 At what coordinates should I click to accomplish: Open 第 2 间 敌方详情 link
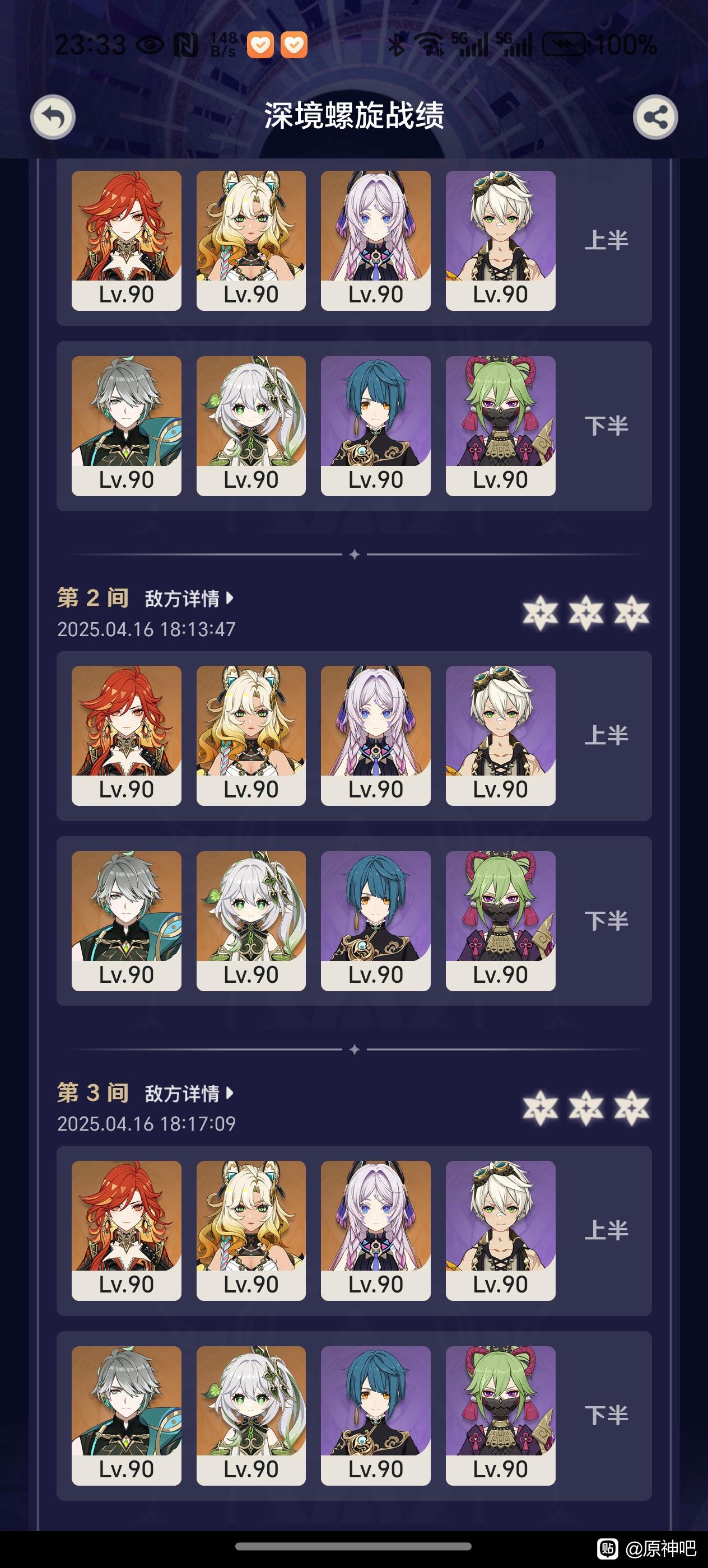(x=189, y=598)
